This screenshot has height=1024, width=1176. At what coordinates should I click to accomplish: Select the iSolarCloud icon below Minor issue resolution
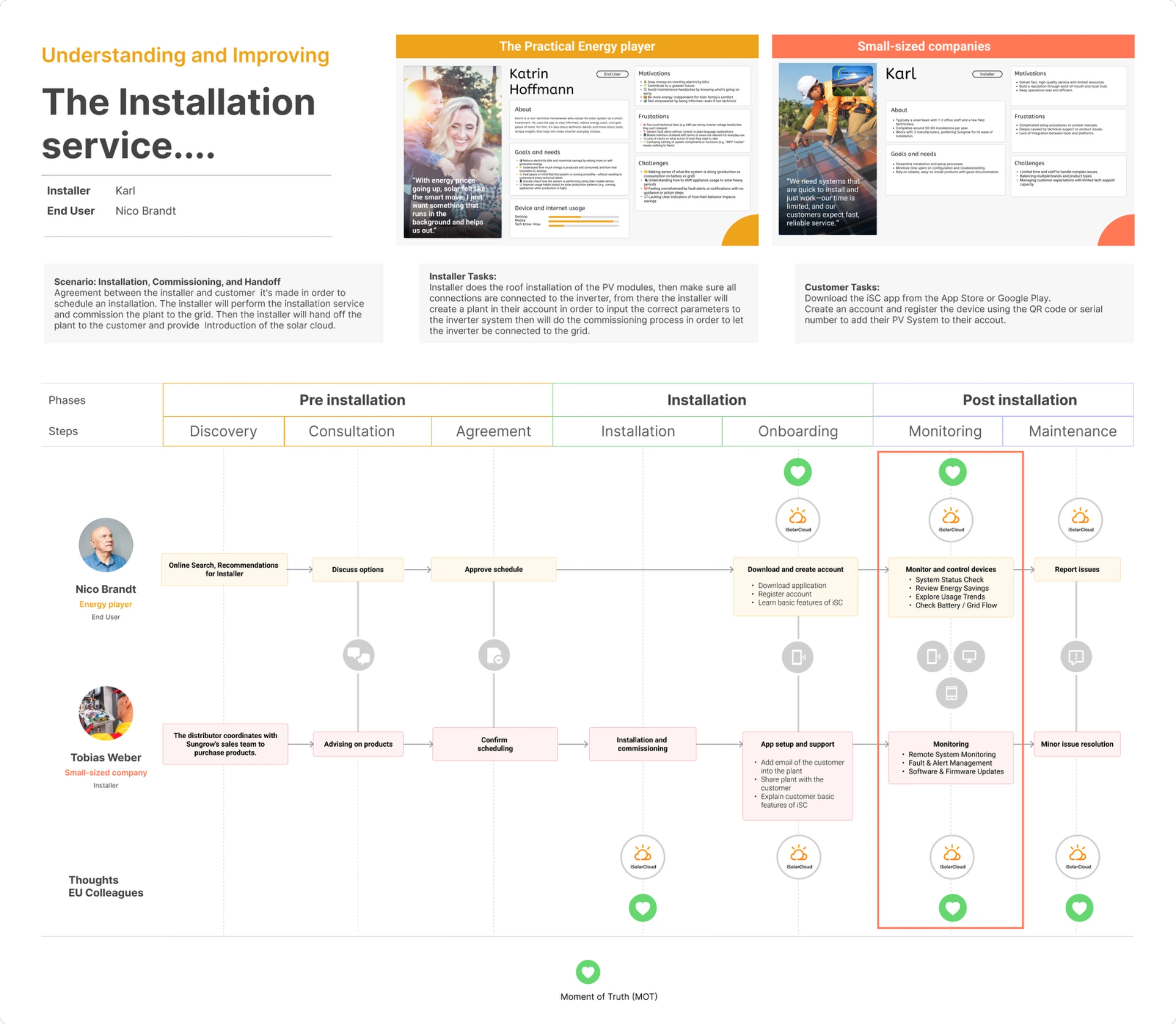pyautogui.click(x=1078, y=857)
